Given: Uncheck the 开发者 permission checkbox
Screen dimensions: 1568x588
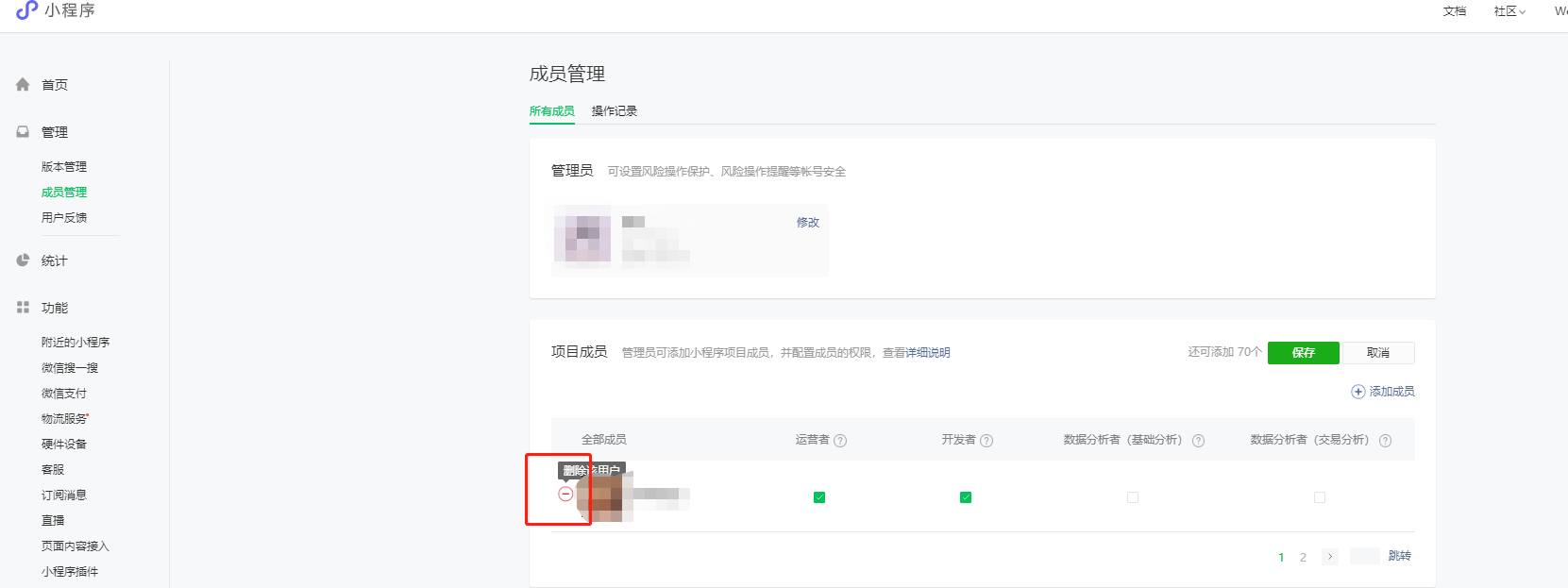Looking at the screenshot, I should pos(966,497).
